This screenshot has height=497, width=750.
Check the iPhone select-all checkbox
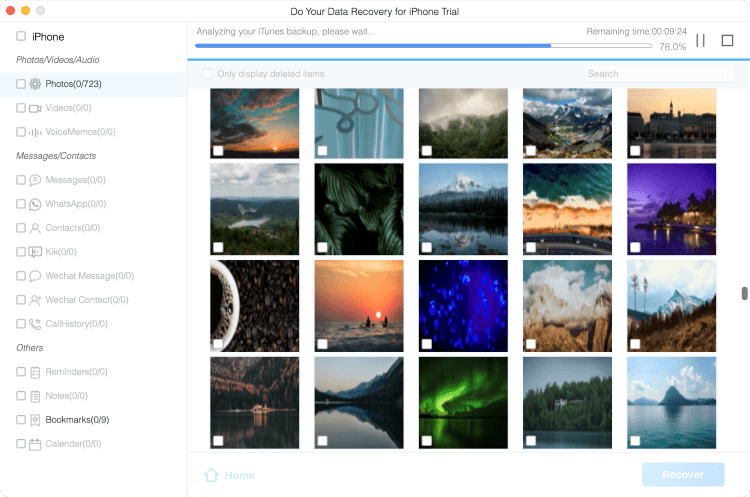coord(21,36)
